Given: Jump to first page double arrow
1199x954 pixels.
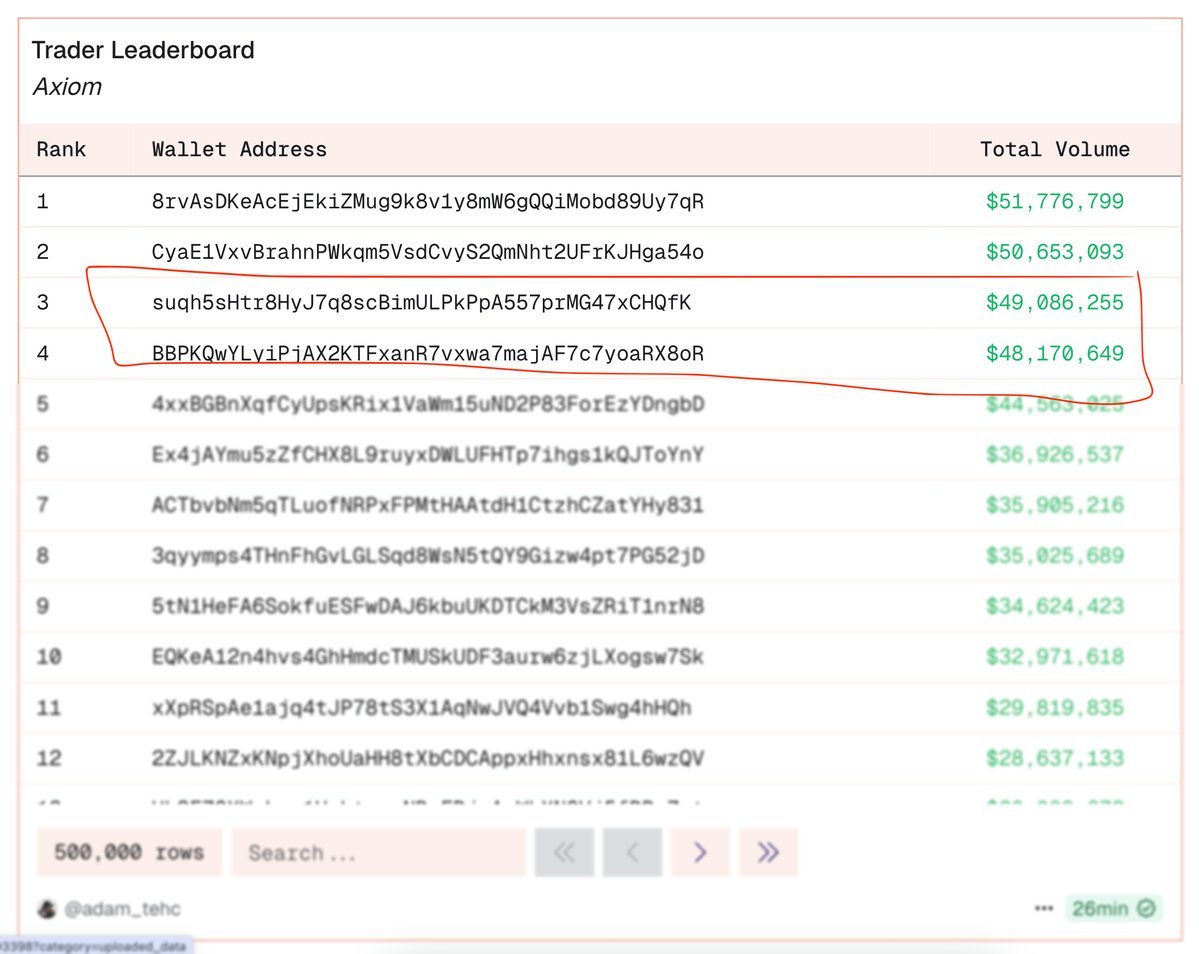Looking at the screenshot, I should click(564, 852).
